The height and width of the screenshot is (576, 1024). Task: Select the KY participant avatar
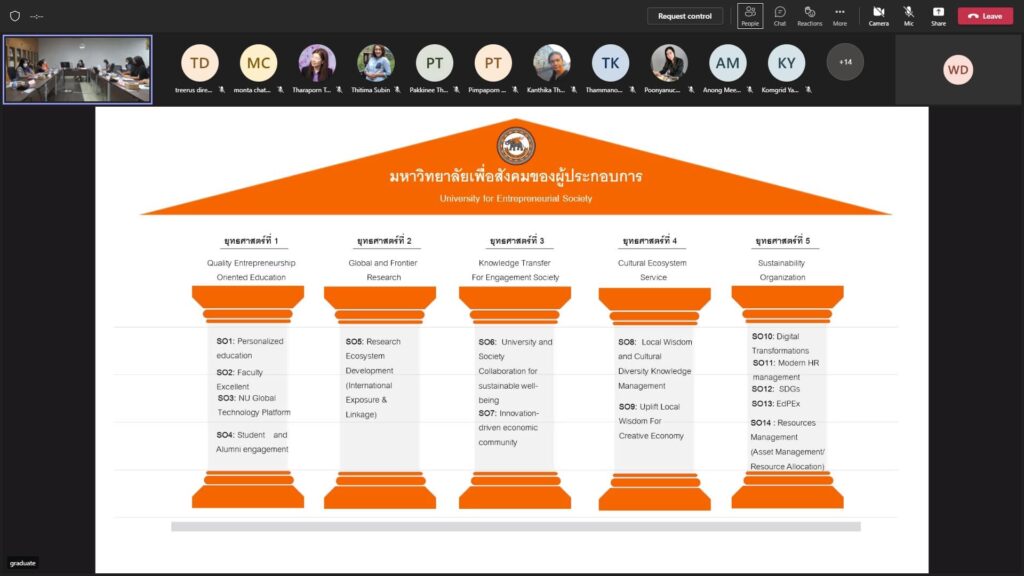(x=786, y=63)
